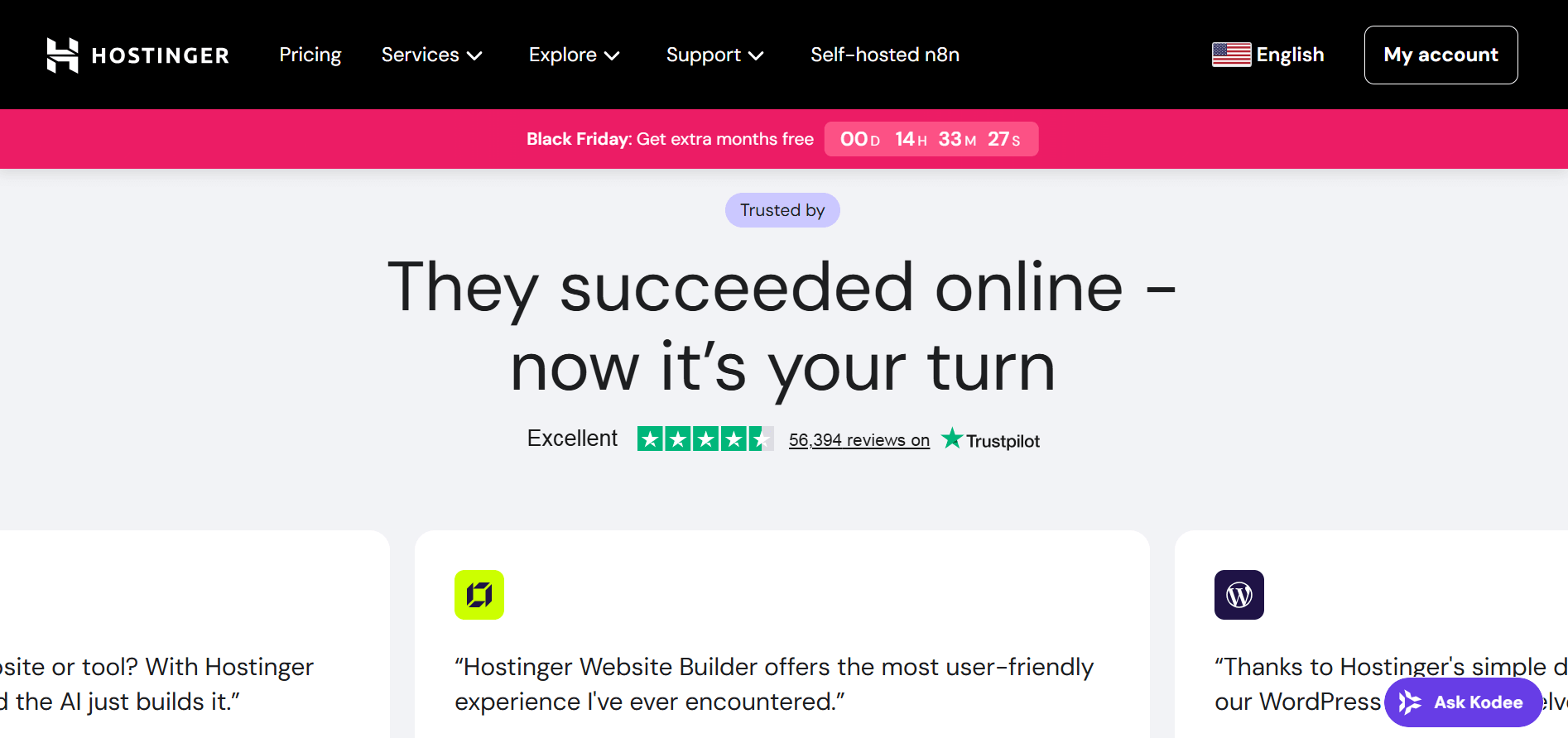
Task: Go to Self-hosted n8n page
Action: click(x=885, y=55)
